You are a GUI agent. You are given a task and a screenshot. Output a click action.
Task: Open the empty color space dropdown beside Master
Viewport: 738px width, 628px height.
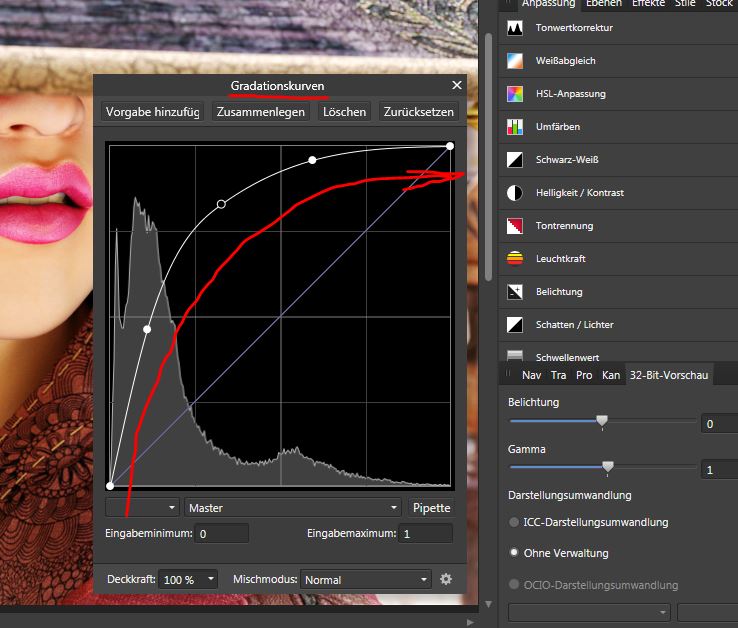[x=142, y=507]
